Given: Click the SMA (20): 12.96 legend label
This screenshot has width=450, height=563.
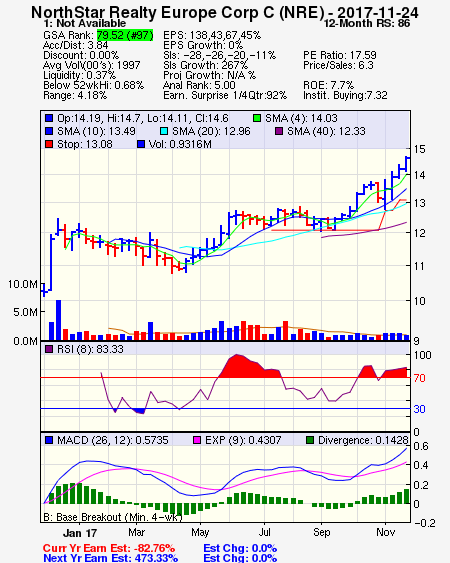Looking at the screenshot, I should pos(211,131).
